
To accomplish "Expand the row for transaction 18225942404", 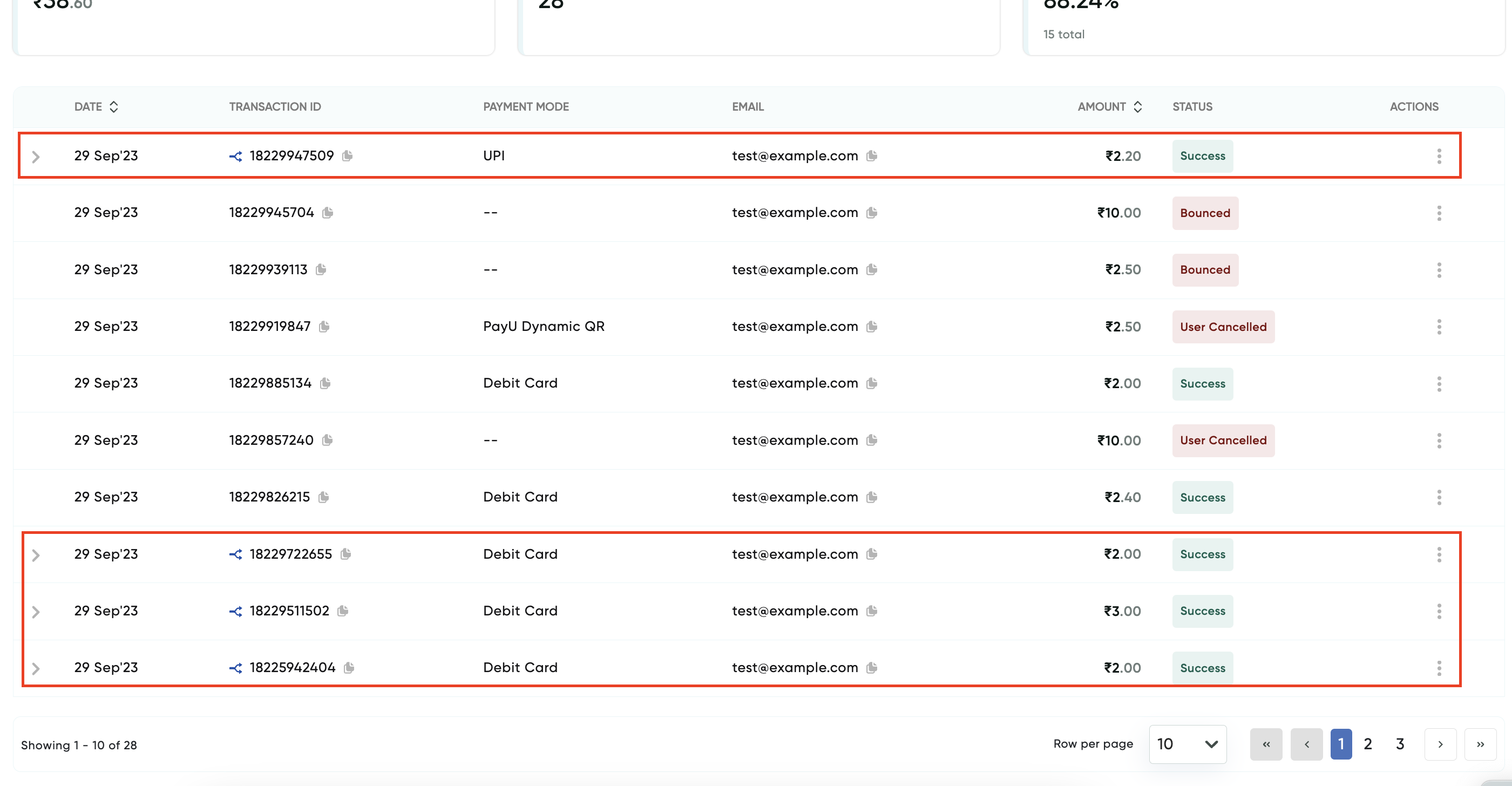I will (36, 669).
